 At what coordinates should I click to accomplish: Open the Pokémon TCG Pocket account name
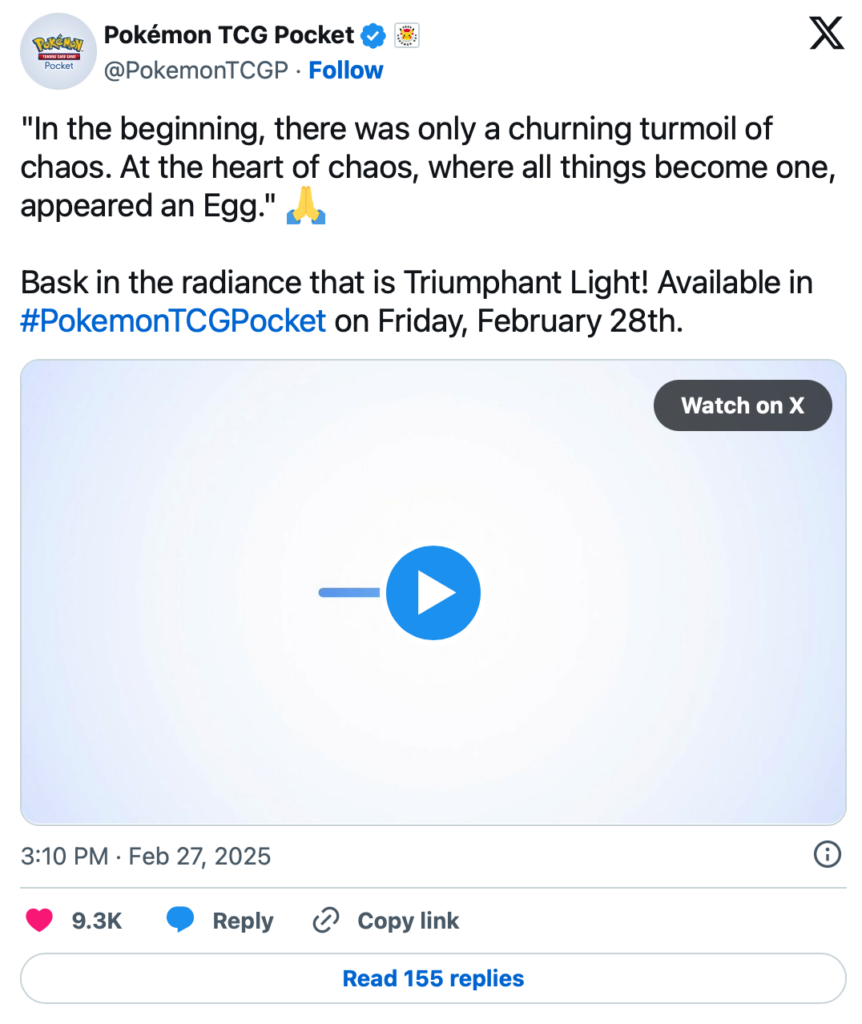(x=228, y=36)
